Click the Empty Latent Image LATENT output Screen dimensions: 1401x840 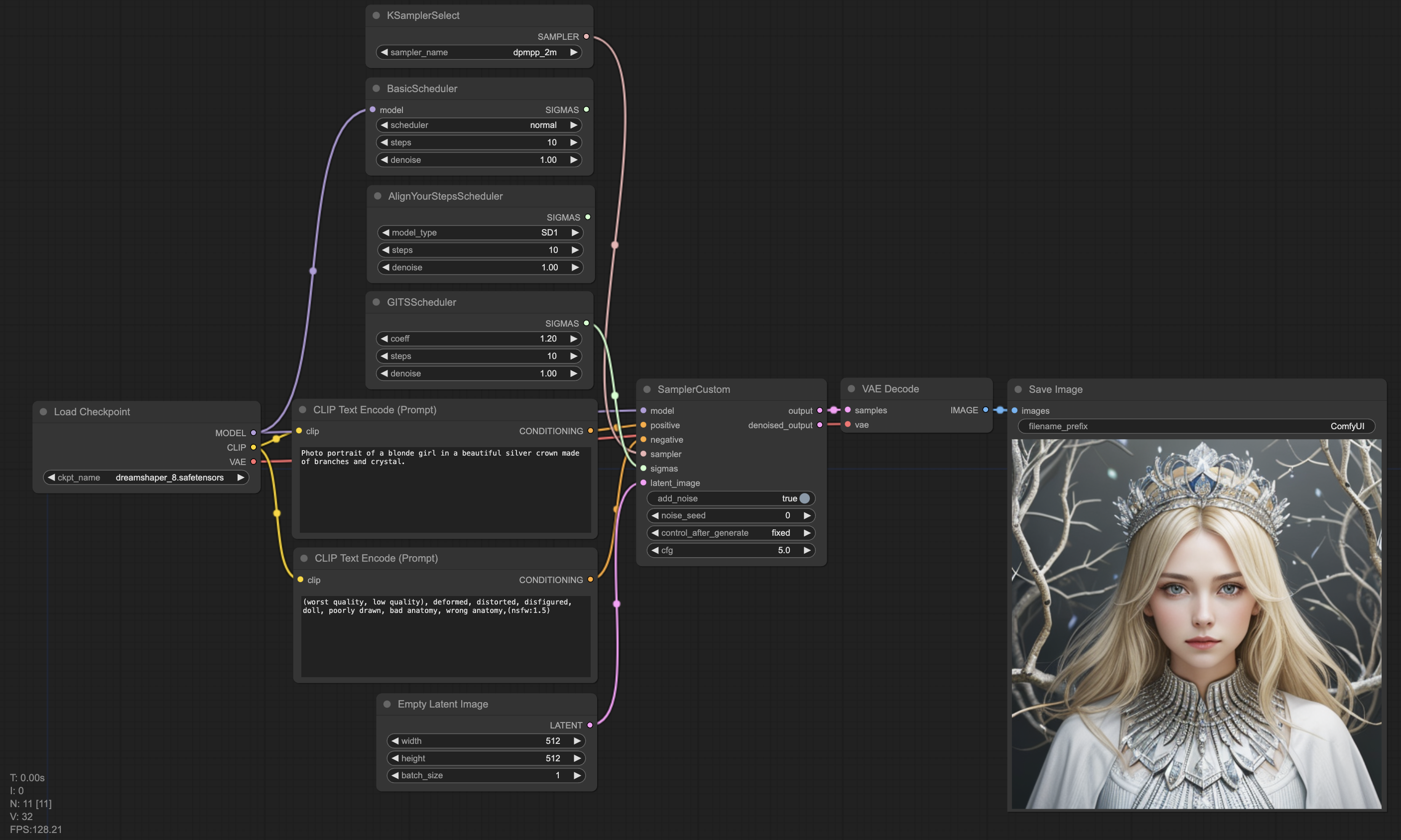[x=590, y=725]
